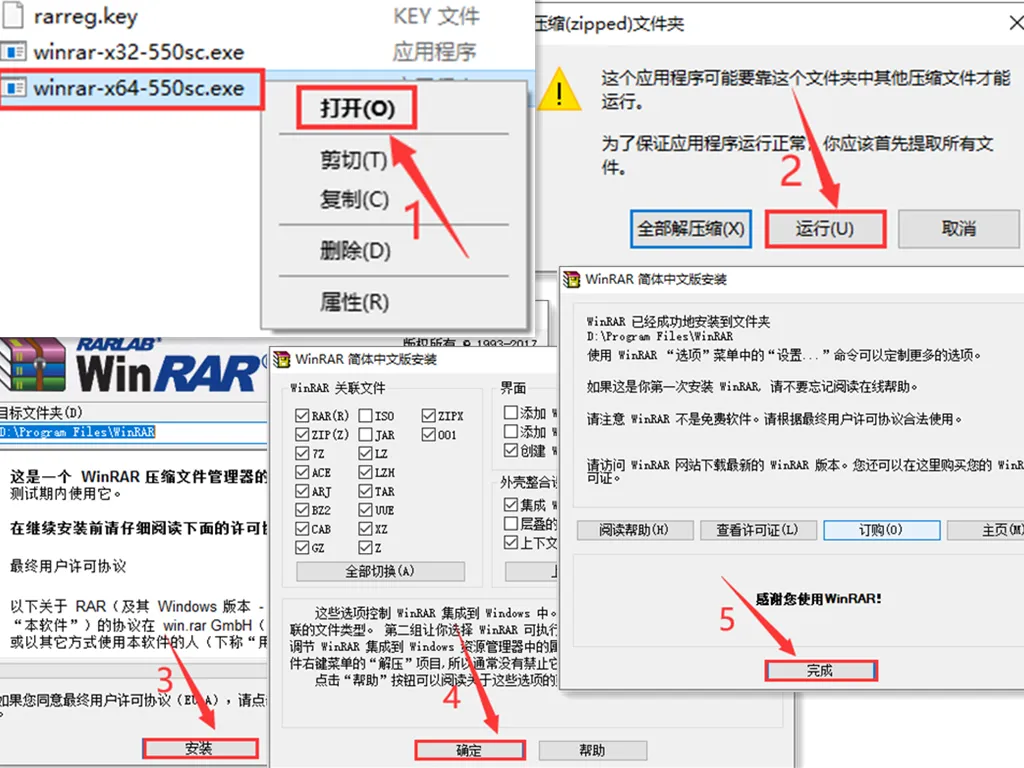The image size is (1024, 768).
Task: Toggle the ACE association checkbox
Action: tap(302, 472)
